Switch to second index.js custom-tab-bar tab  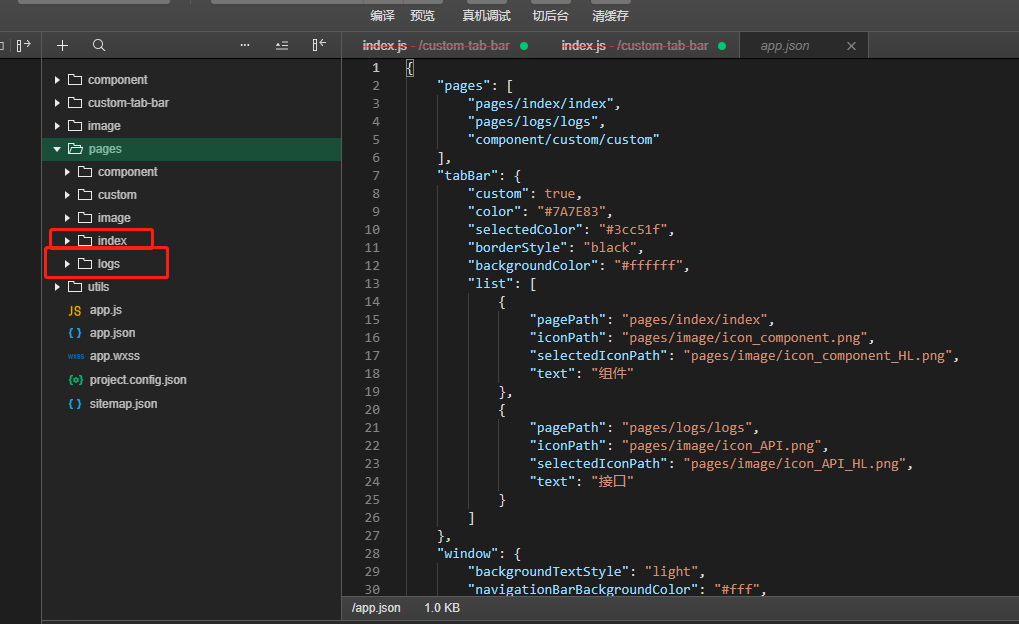[643, 46]
